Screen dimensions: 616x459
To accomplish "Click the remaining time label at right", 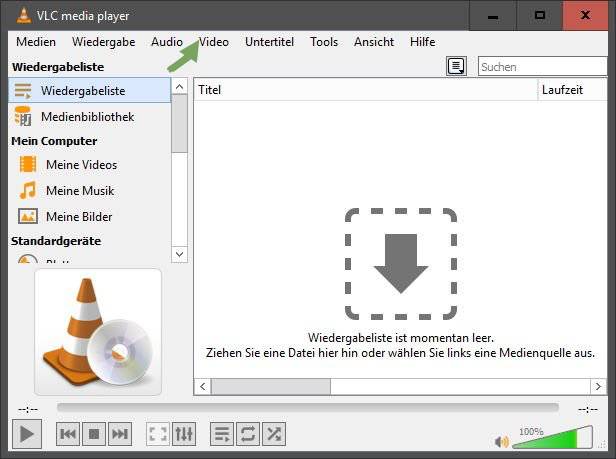I will pyautogui.click(x=588, y=409).
